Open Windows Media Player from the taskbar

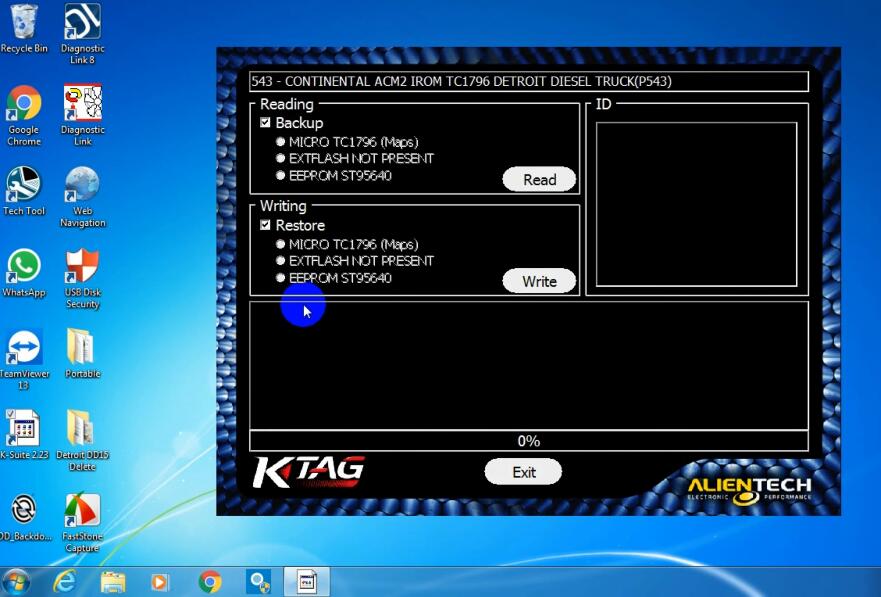(161, 582)
